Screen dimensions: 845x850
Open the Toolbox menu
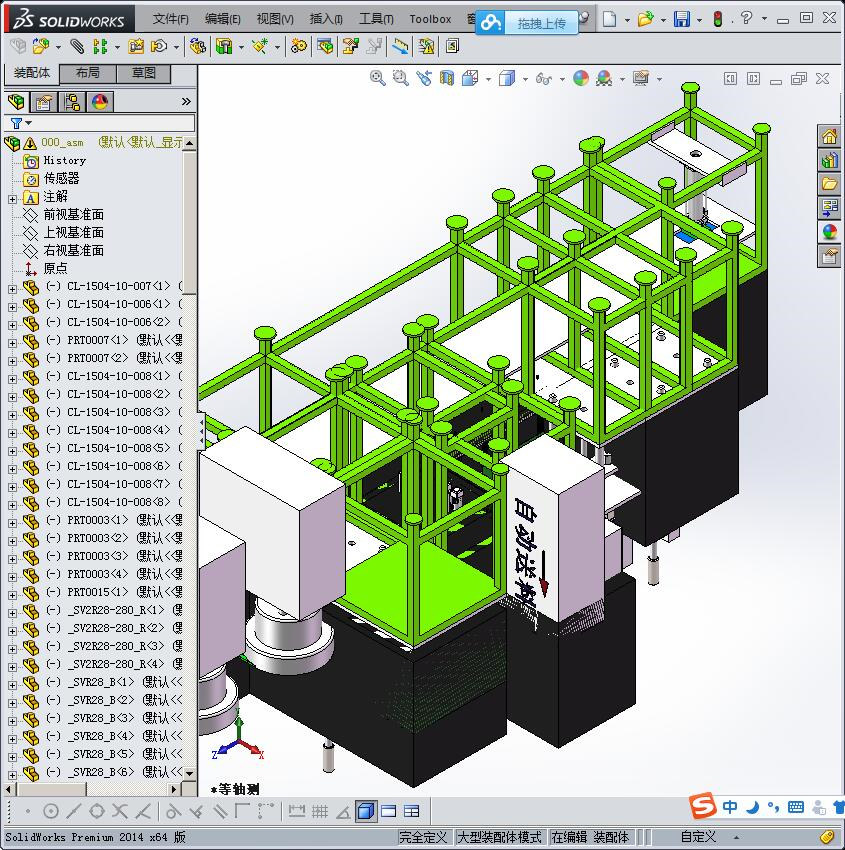430,19
